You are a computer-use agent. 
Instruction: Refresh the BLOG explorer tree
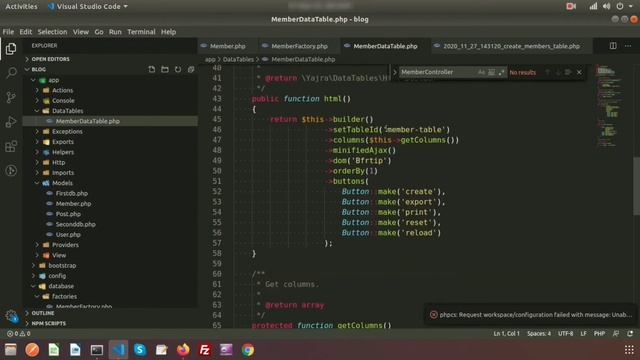pos(178,69)
